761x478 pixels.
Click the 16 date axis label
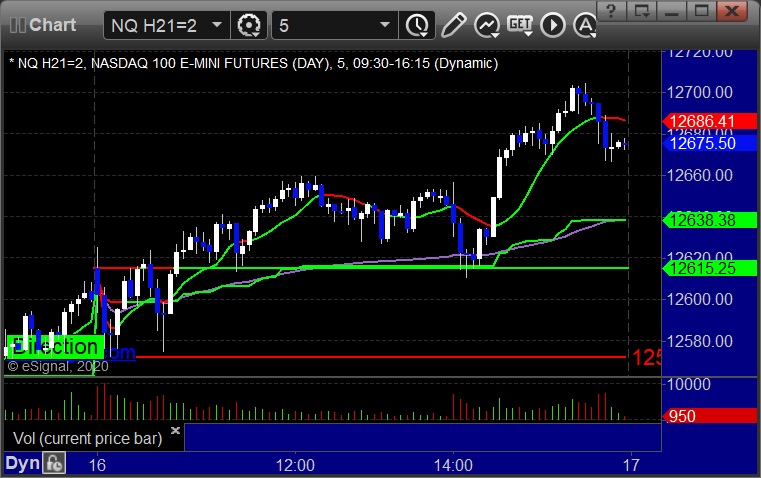pos(97,465)
